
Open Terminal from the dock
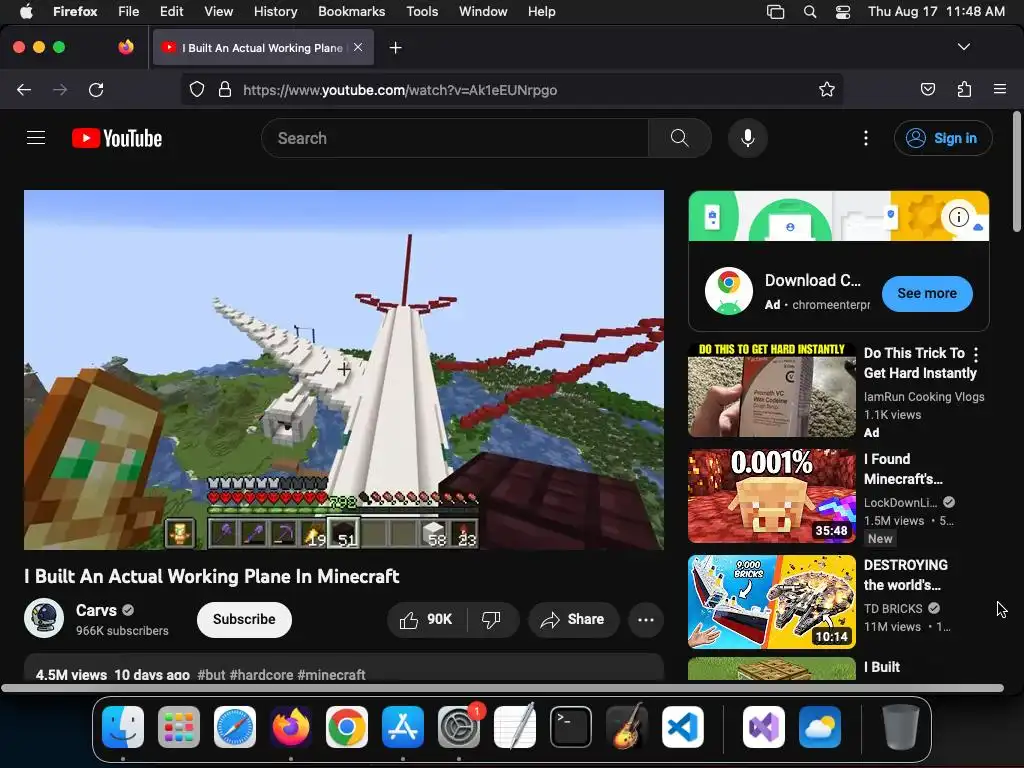(x=571, y=727)
